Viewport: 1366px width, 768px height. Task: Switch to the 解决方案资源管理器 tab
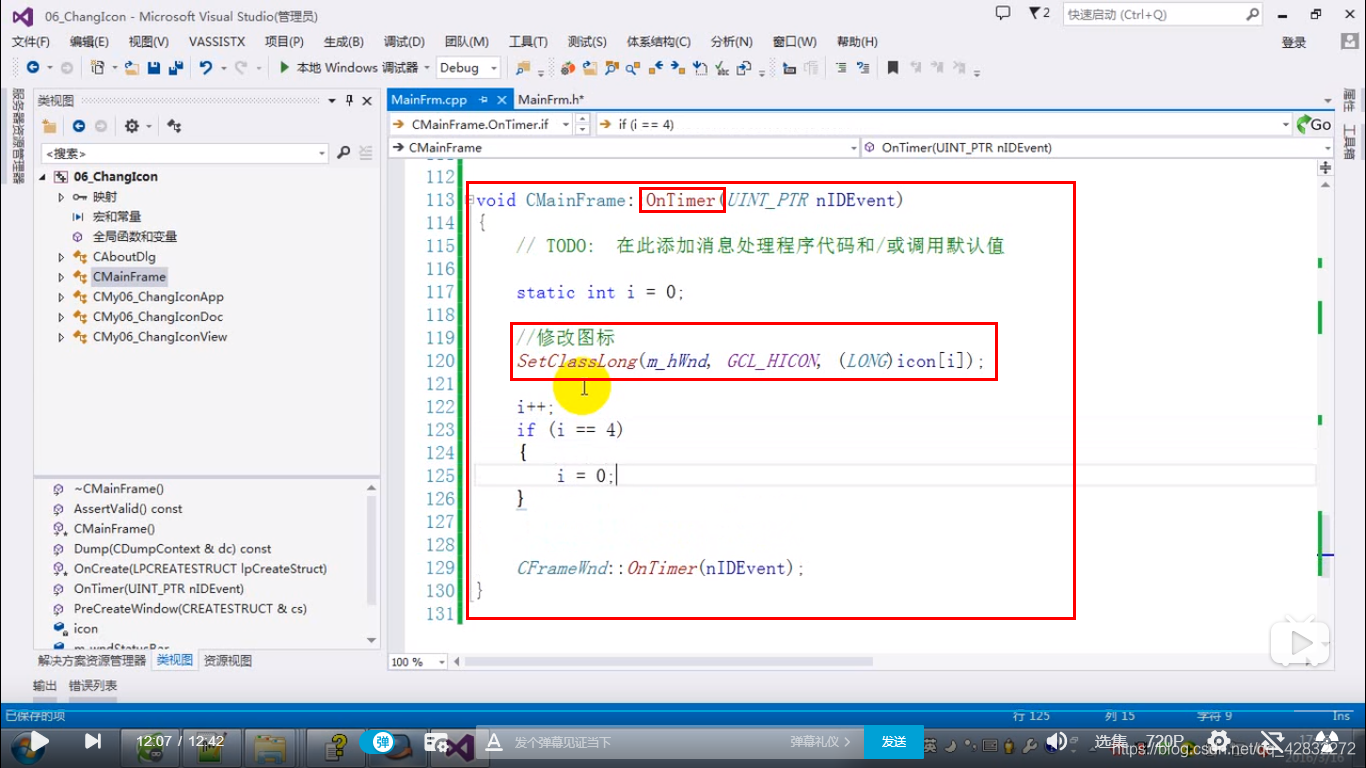coord(92,661)
